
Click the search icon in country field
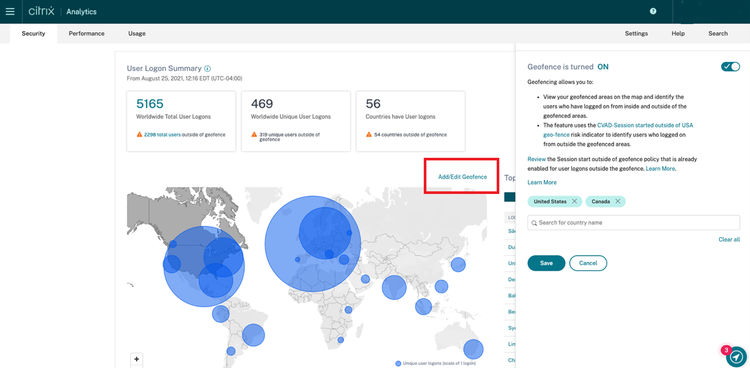[x=534, y=223]
